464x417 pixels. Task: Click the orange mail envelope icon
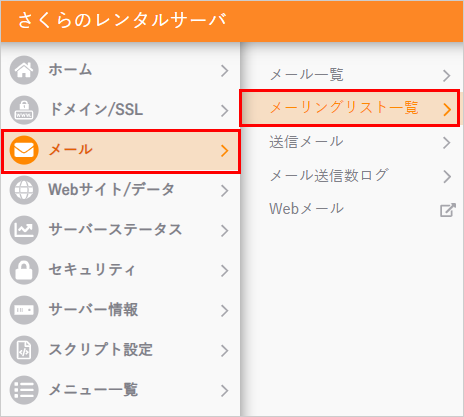[x=24, y=150]
